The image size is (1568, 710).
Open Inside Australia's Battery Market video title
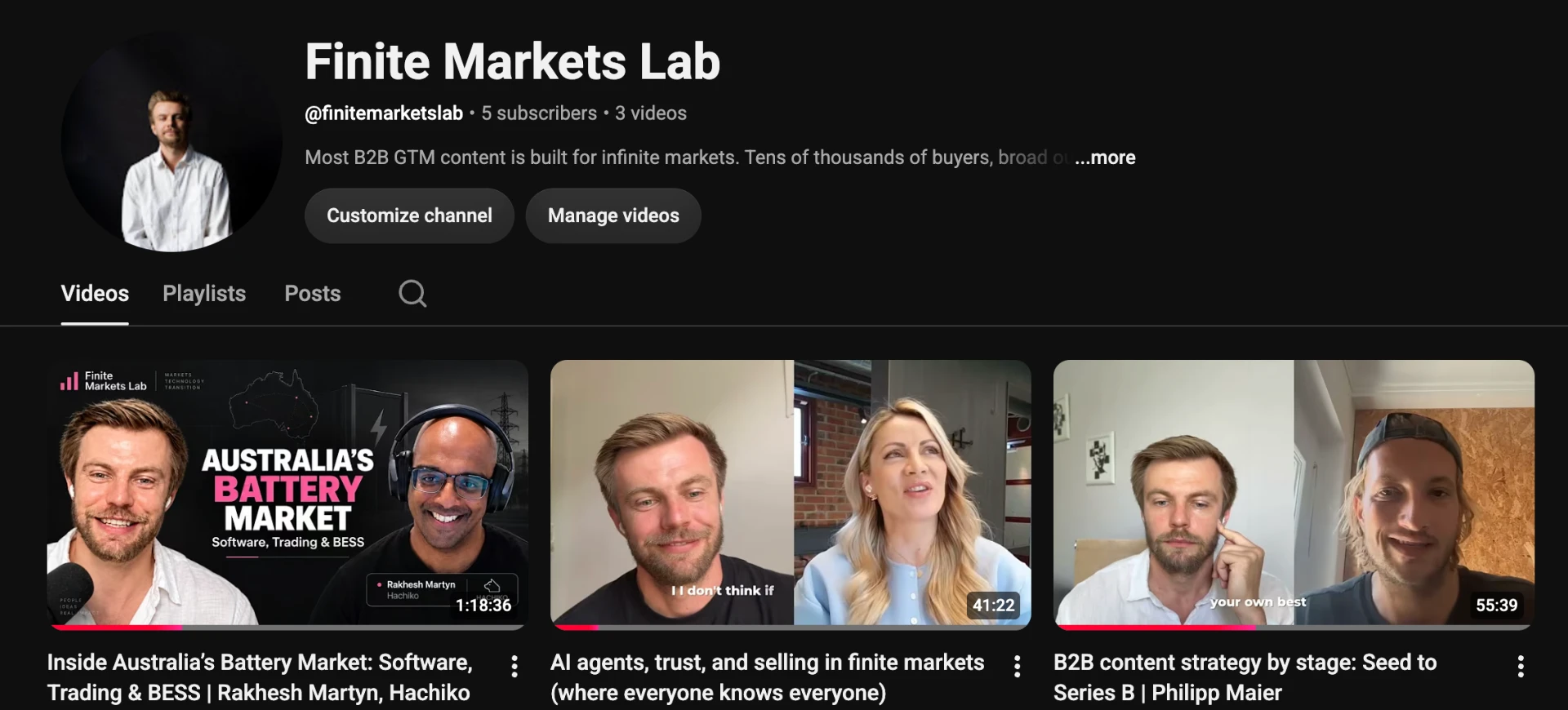[x=260, y=677]
